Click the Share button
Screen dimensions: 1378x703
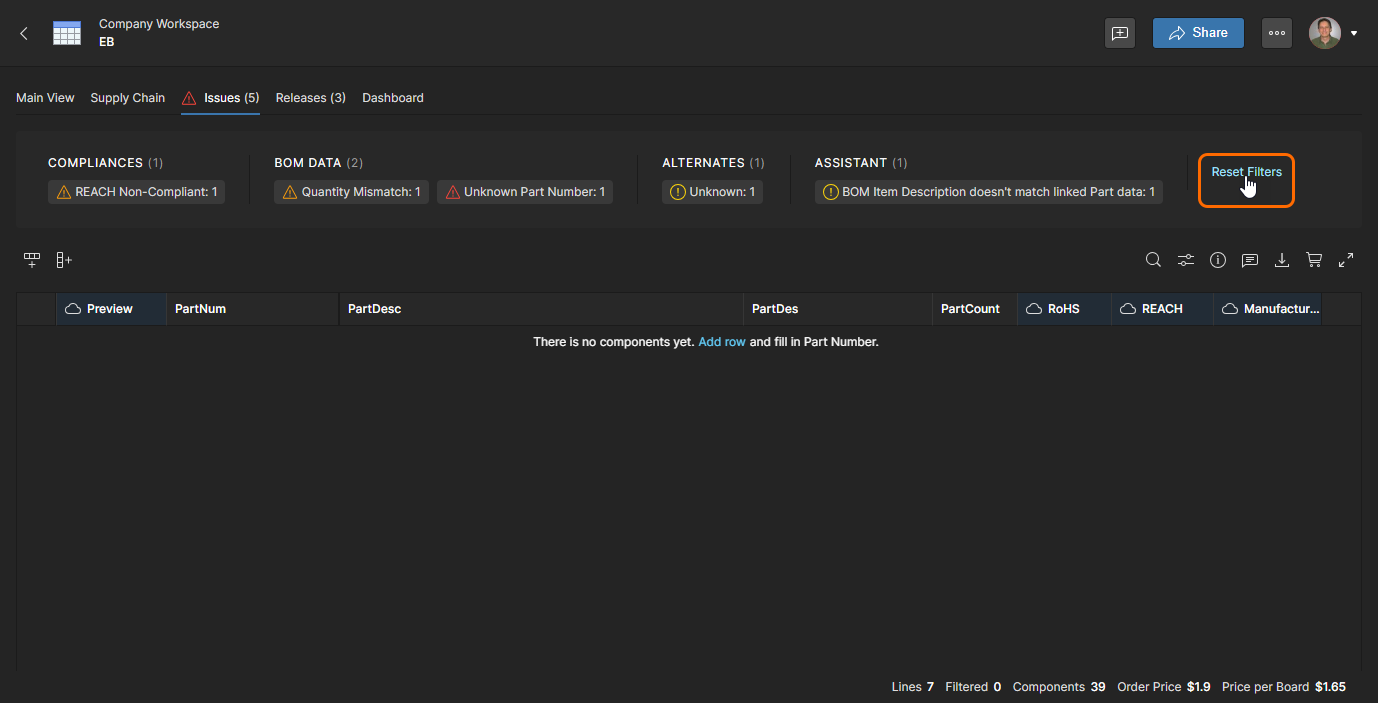[x=1198, y=33]
